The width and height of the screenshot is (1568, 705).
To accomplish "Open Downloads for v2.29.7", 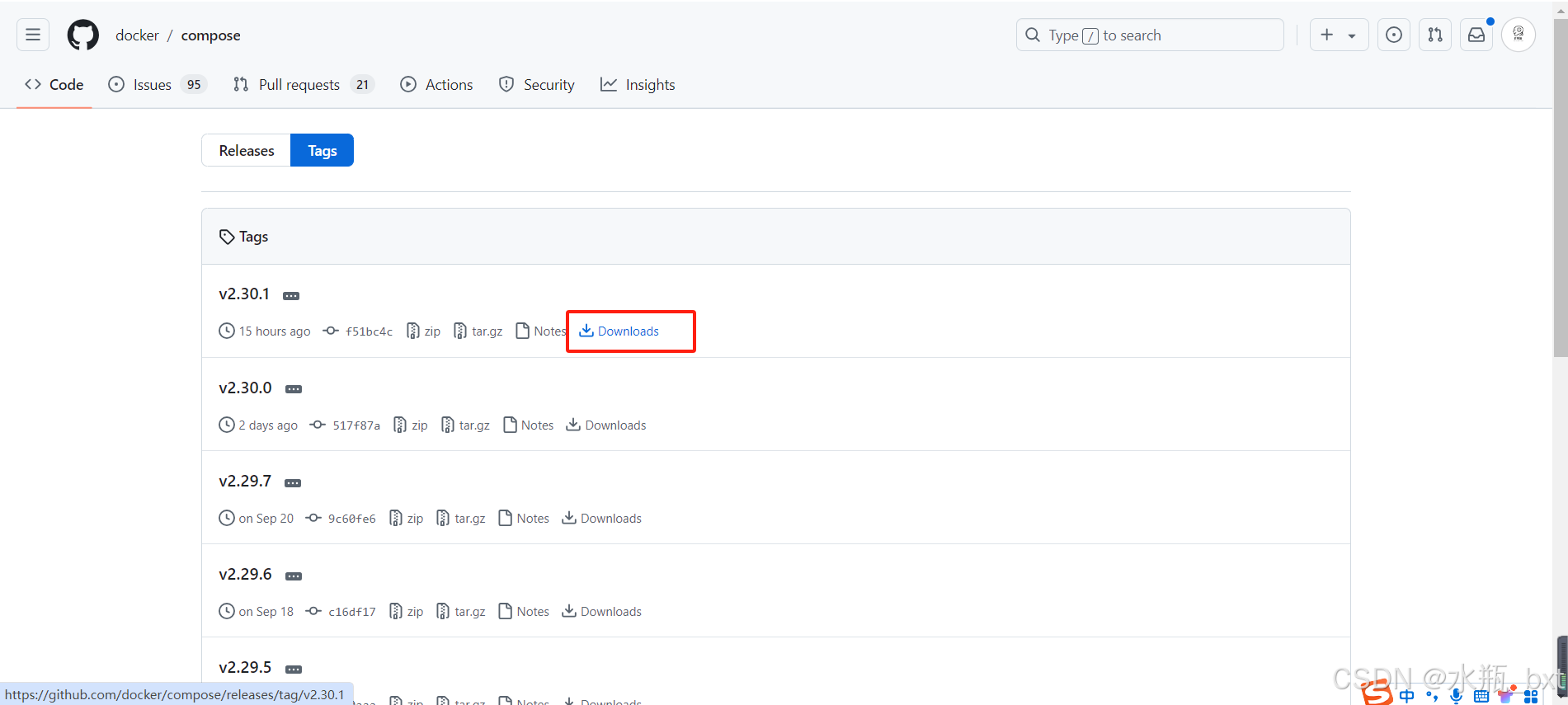I will (602, 519).
